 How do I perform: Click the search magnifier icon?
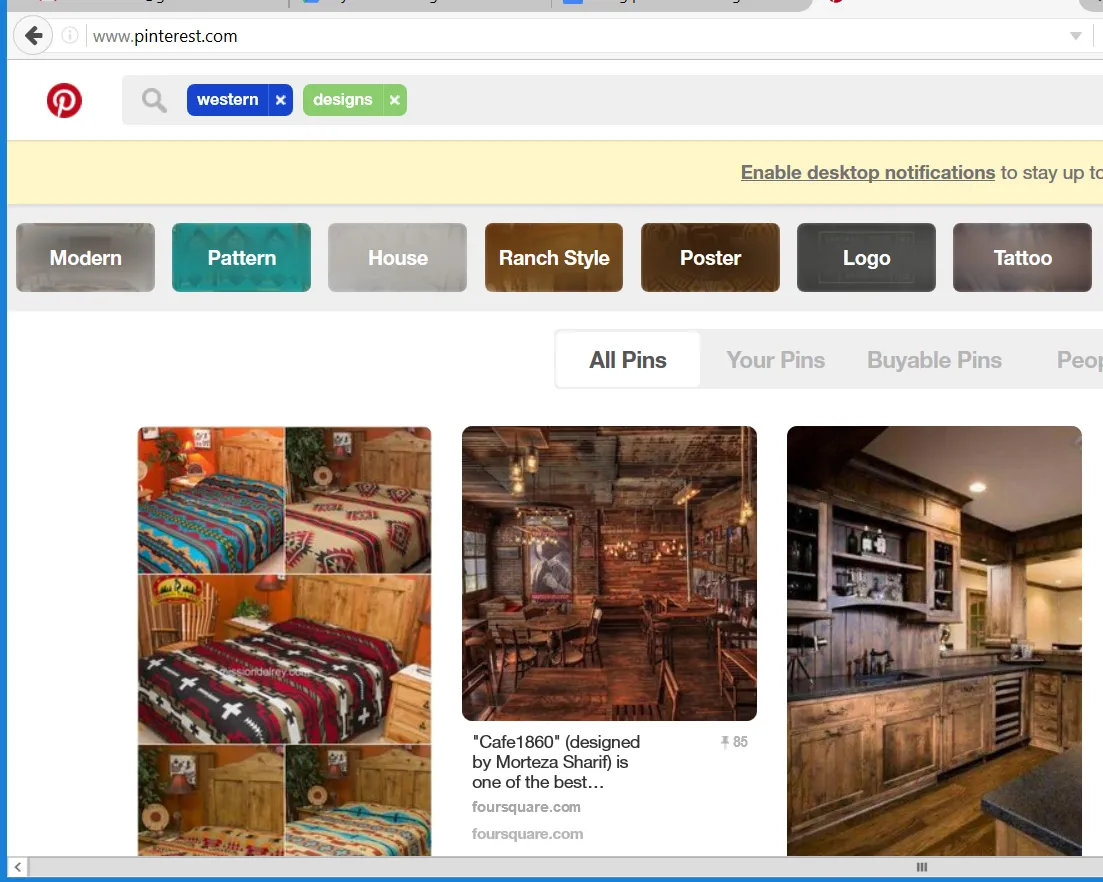click(x=154, y=101)
